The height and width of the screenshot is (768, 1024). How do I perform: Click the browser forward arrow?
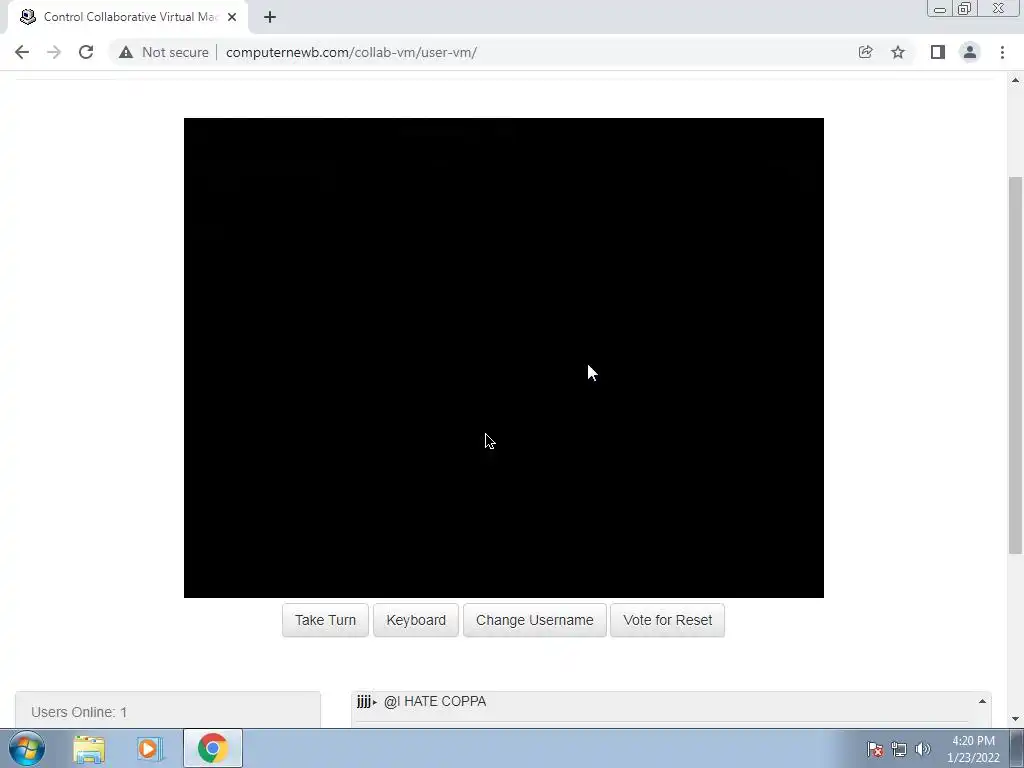coord(54,52)
